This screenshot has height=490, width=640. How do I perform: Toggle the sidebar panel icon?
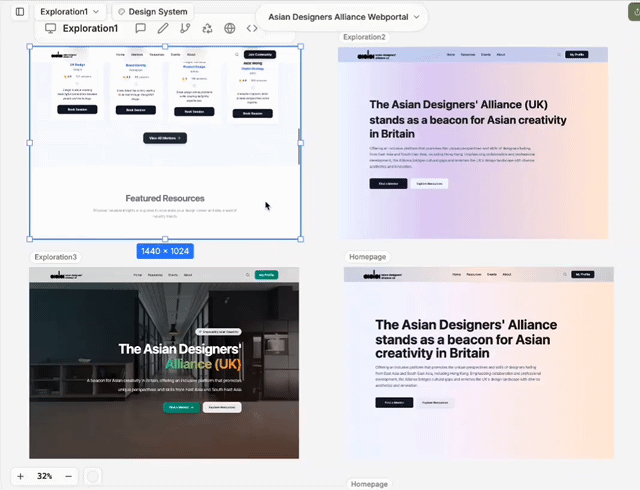tap(20, 12)
